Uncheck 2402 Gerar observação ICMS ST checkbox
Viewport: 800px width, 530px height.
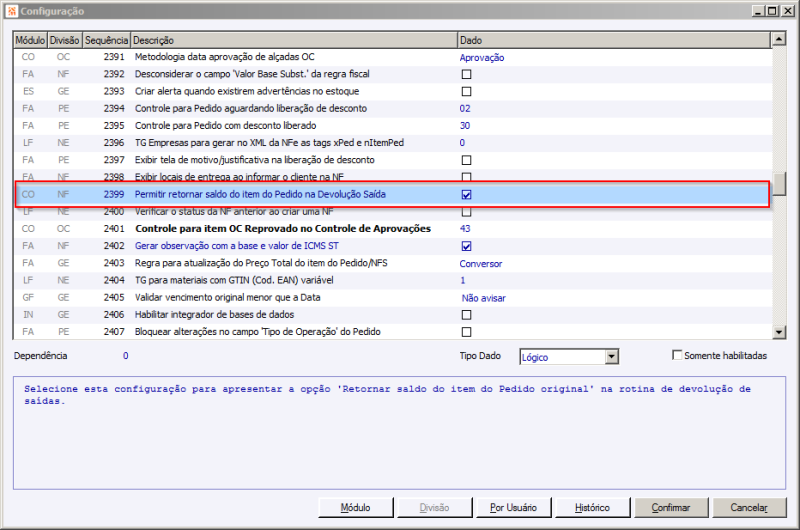click(x=466, y=246)
